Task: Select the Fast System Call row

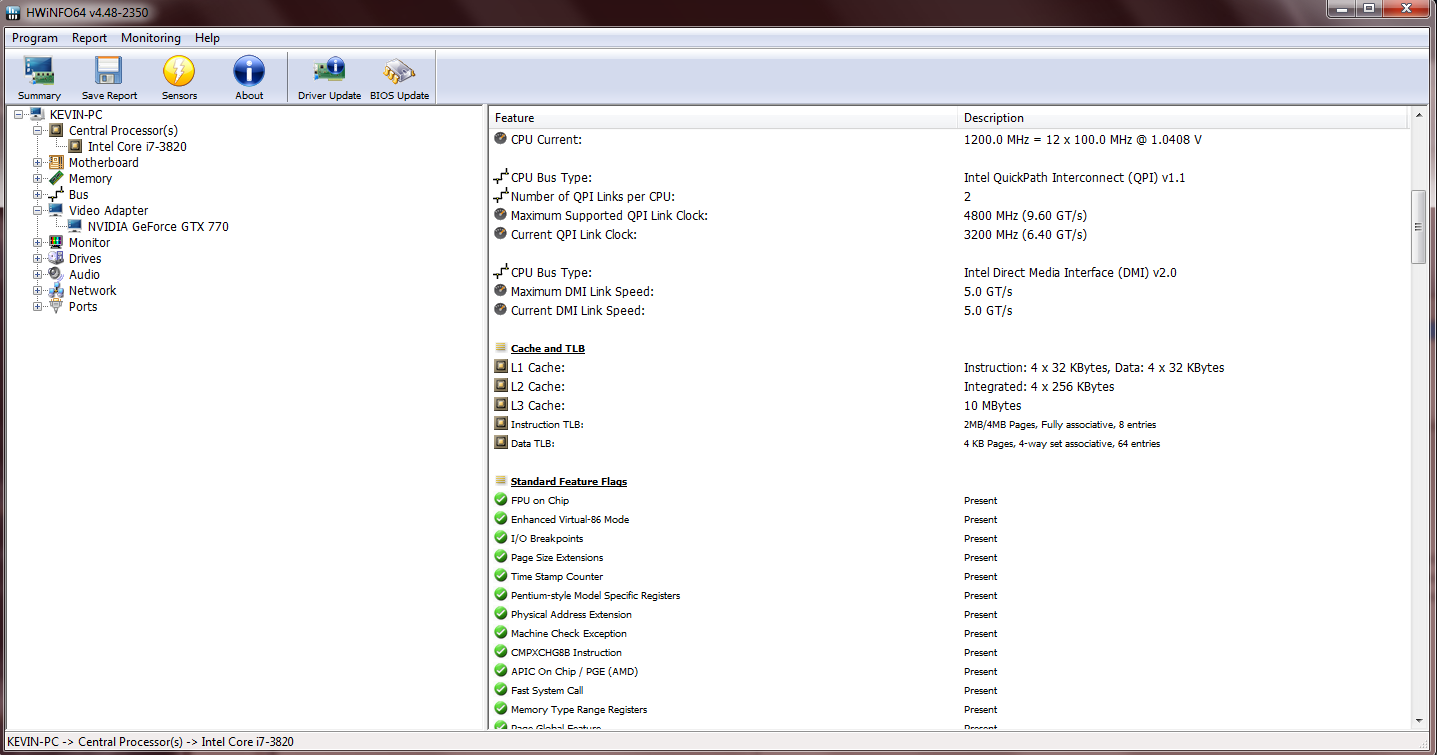Action: pyautogui.click(x=950, y=691)
